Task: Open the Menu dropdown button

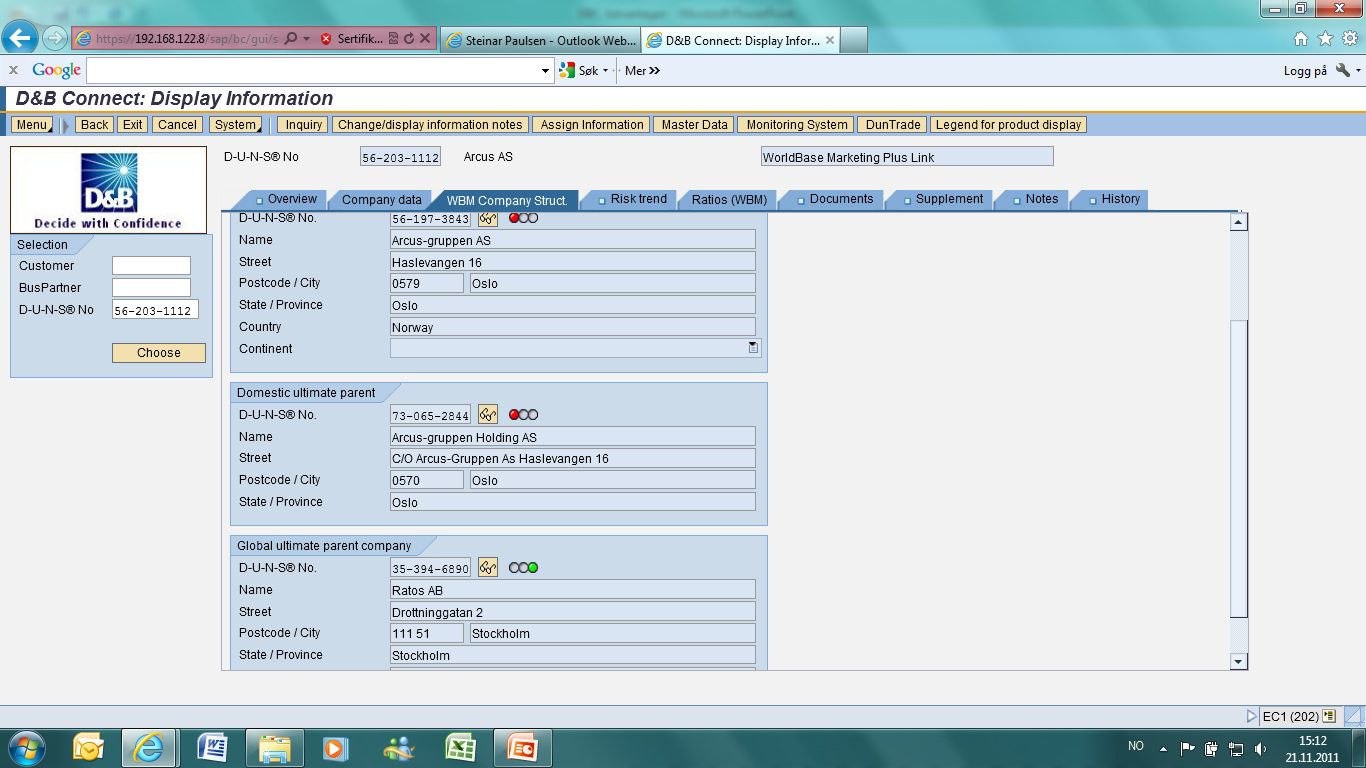Action: (x=31, y=125)
